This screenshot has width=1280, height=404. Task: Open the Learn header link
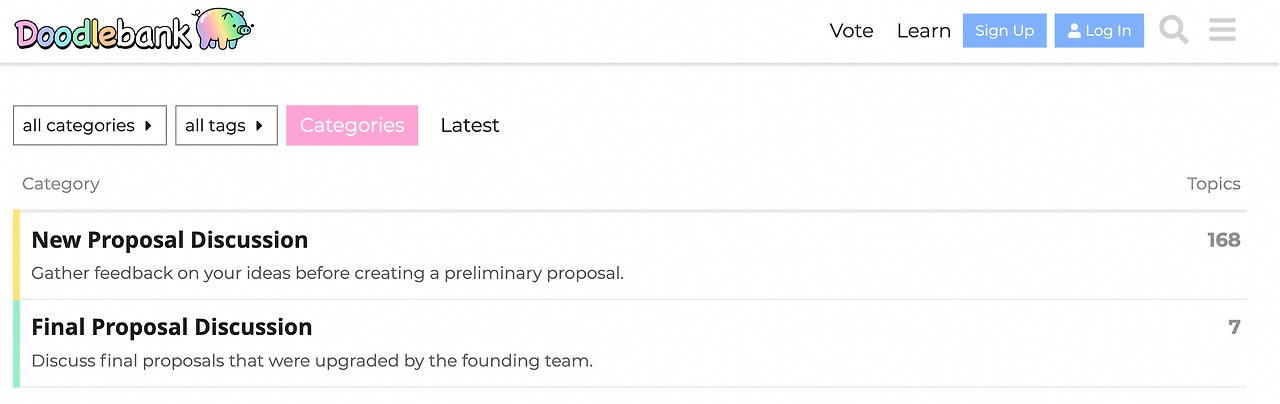coord(923,31)
